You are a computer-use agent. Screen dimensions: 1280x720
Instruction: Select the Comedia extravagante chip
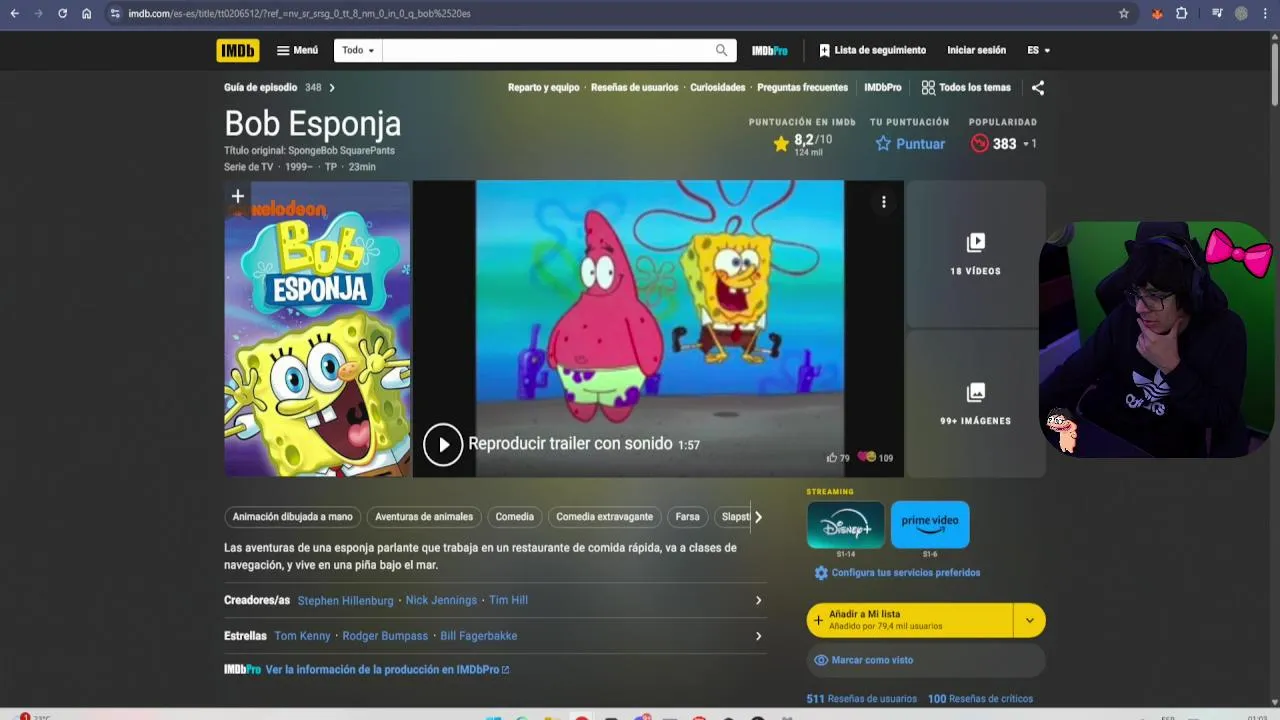(x=604, y=517)
